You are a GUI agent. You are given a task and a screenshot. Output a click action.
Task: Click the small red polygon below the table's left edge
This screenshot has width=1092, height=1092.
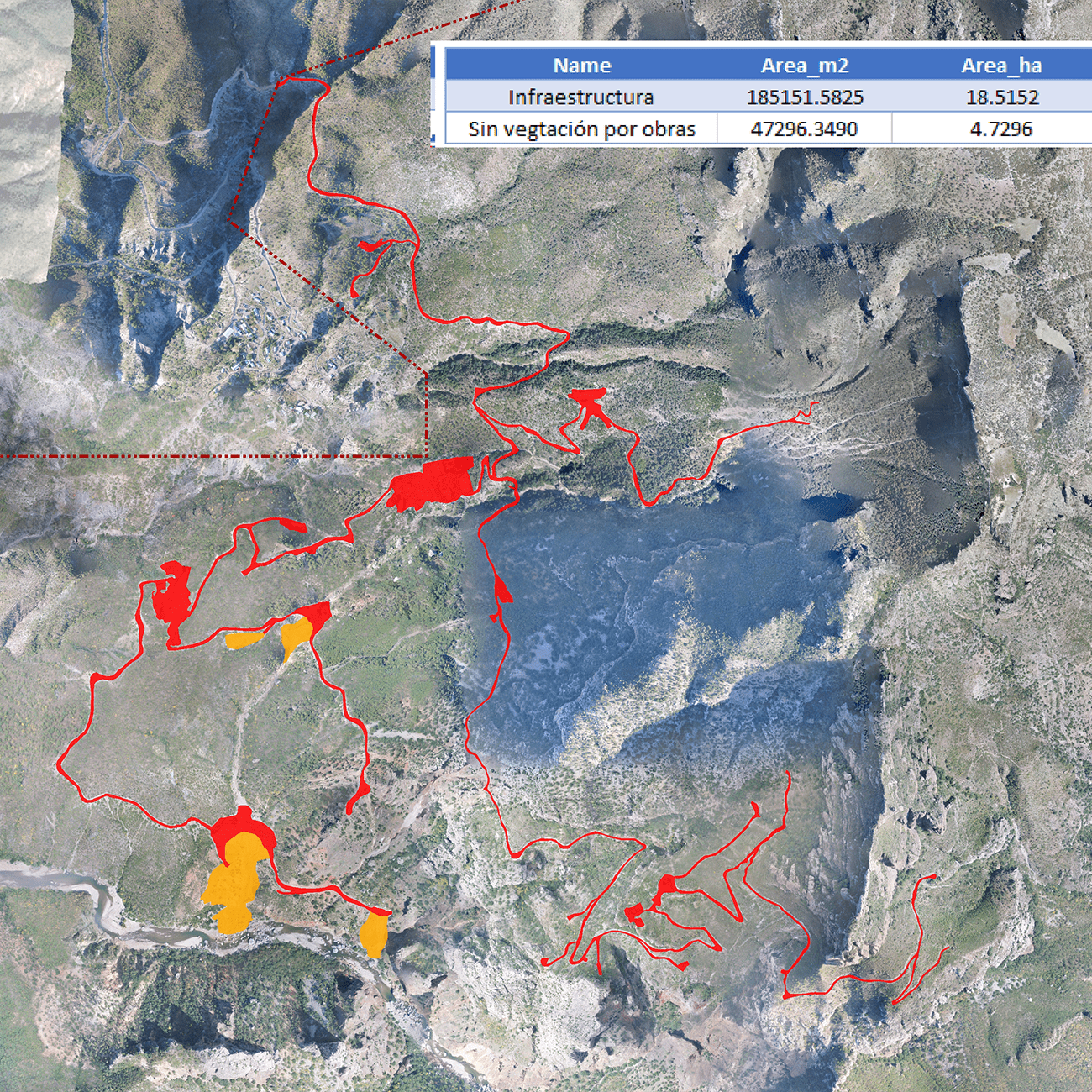[x=369, y=246]
